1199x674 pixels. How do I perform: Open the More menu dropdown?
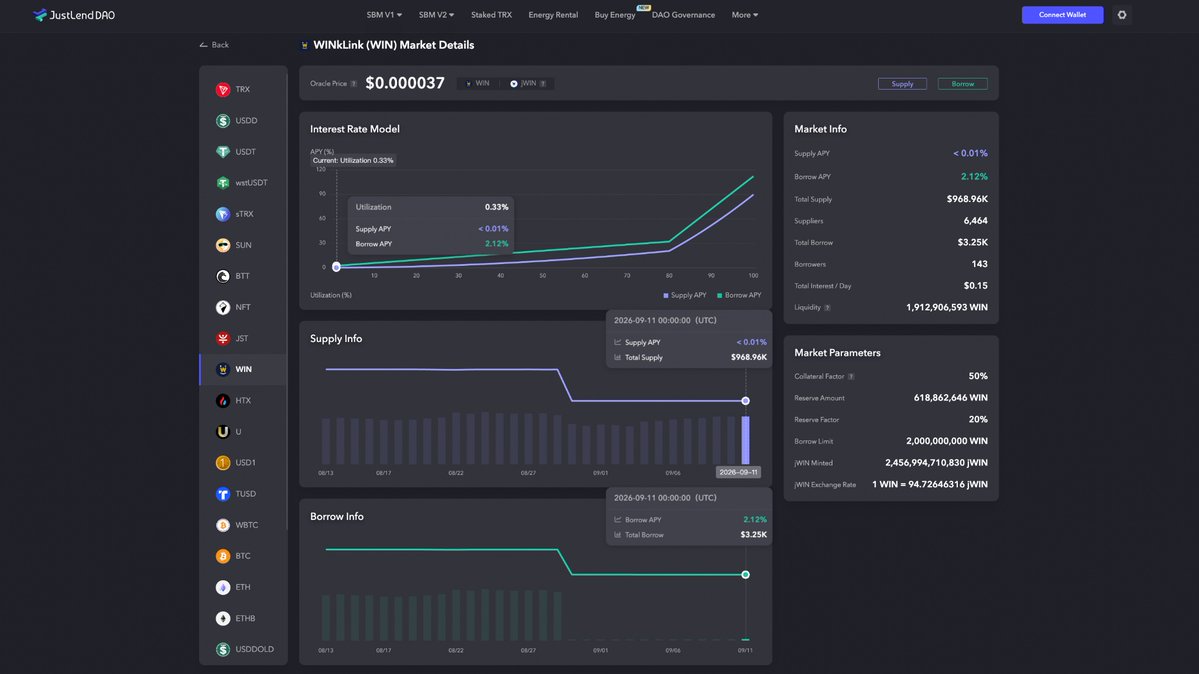pyautogui.click(x=745, y=15)
